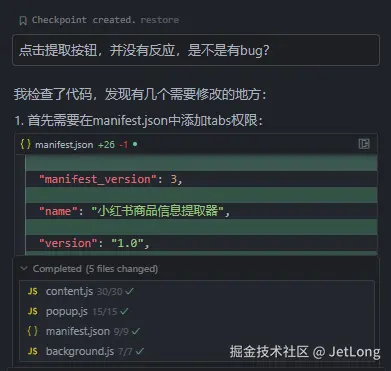
Task: Open manifest.json code block file name
Action: (x=64, y=145)
